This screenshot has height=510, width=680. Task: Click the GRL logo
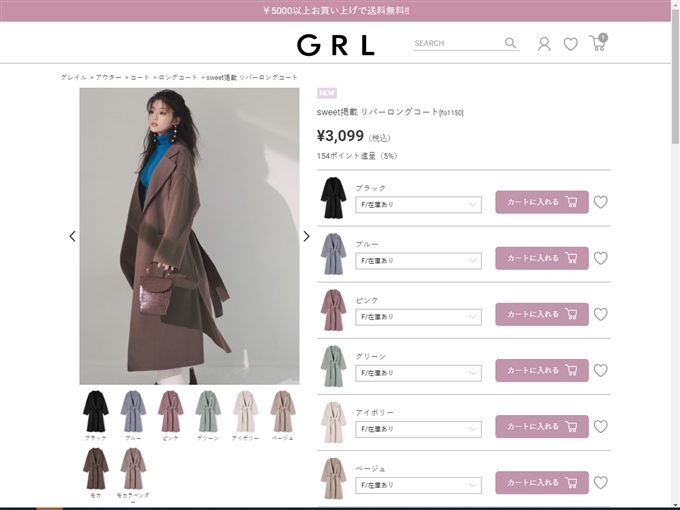336,45
